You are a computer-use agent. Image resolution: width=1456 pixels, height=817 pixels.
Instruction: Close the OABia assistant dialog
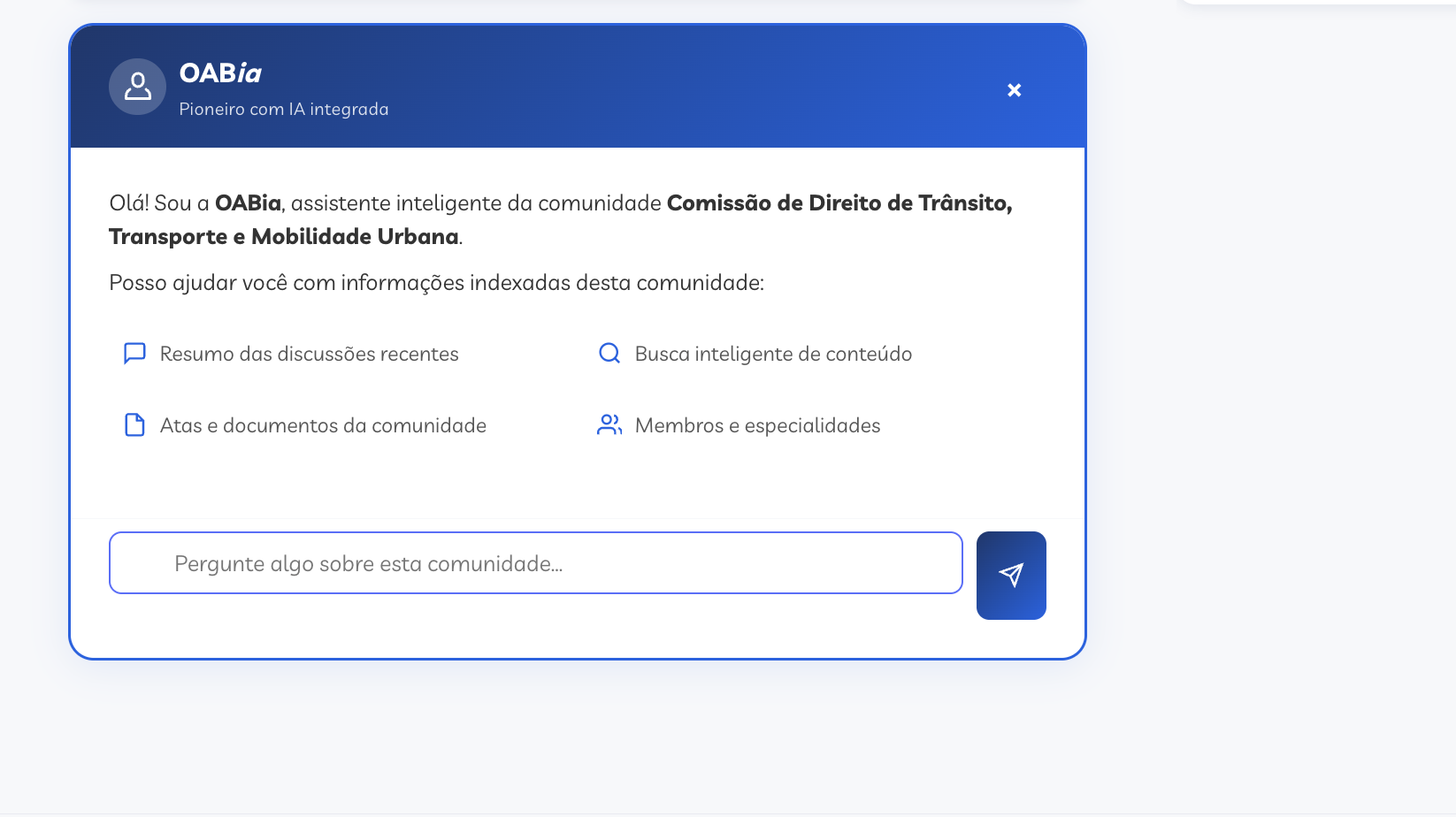coord(1014,89)
